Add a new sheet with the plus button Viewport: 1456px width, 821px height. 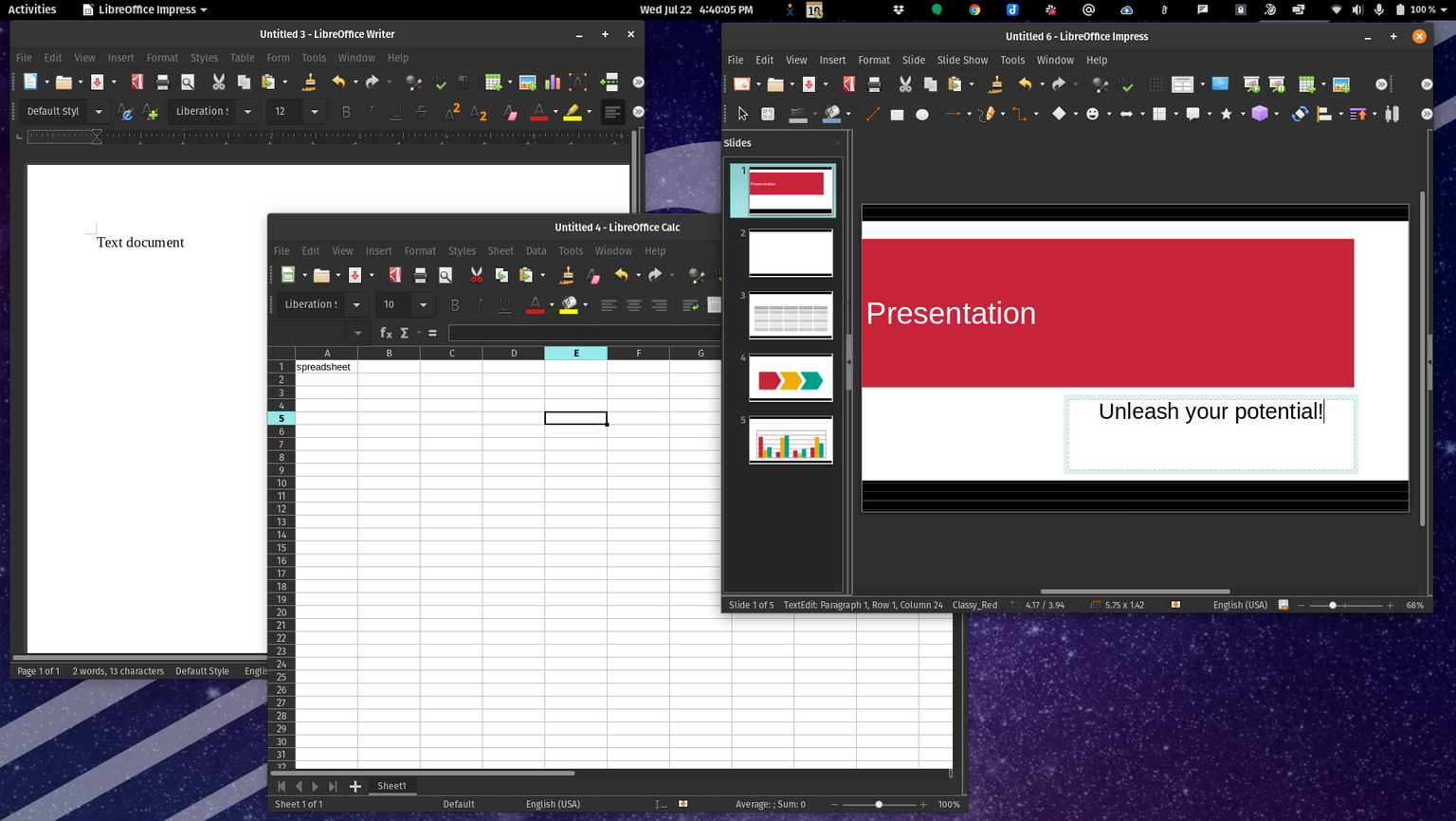pos(355,786)
